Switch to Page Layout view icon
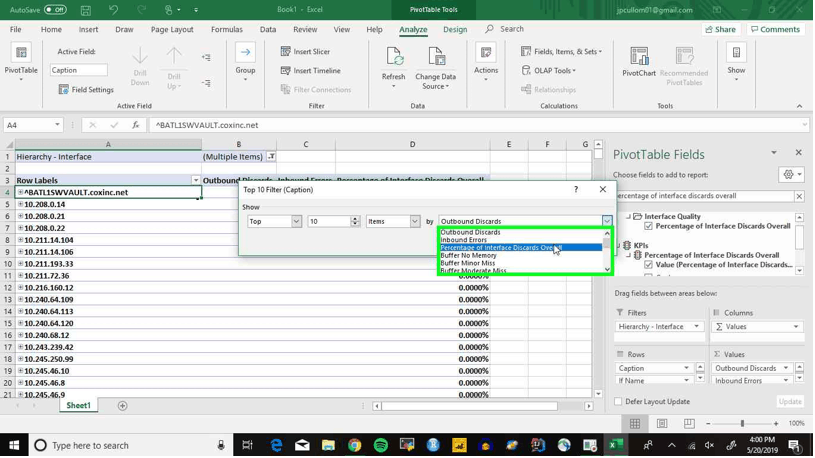This screenshot has width=815, height=458. point(662,424)
